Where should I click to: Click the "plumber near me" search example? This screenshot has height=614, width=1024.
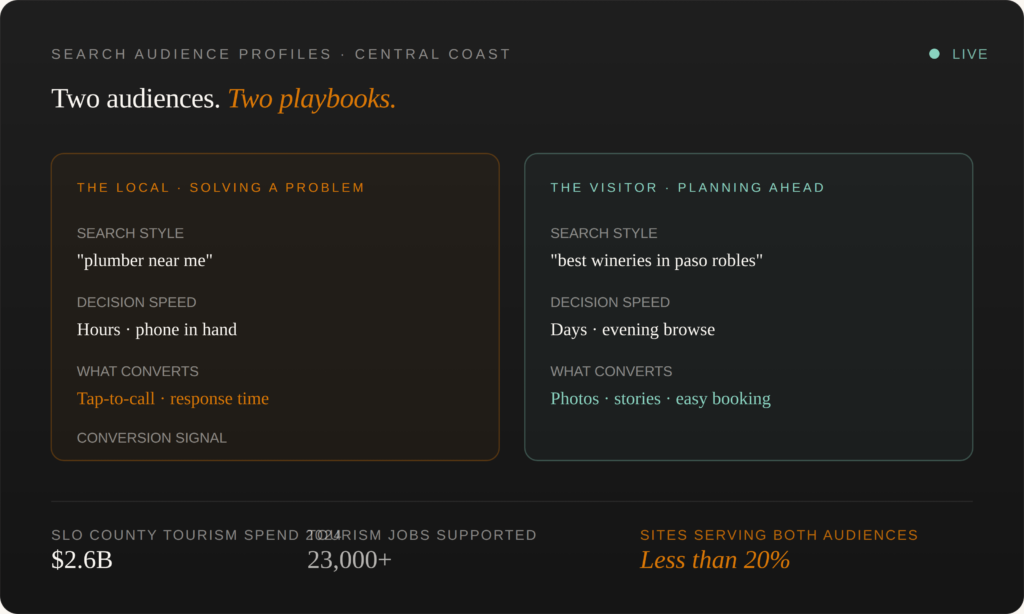point(144,261)
